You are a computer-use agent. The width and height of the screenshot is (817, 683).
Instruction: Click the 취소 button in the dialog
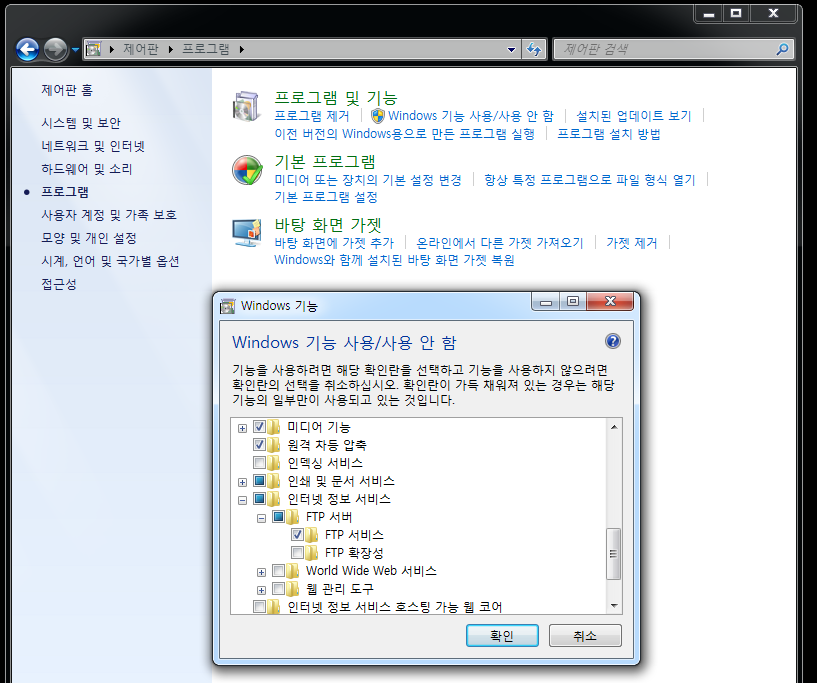coord(585,636)
